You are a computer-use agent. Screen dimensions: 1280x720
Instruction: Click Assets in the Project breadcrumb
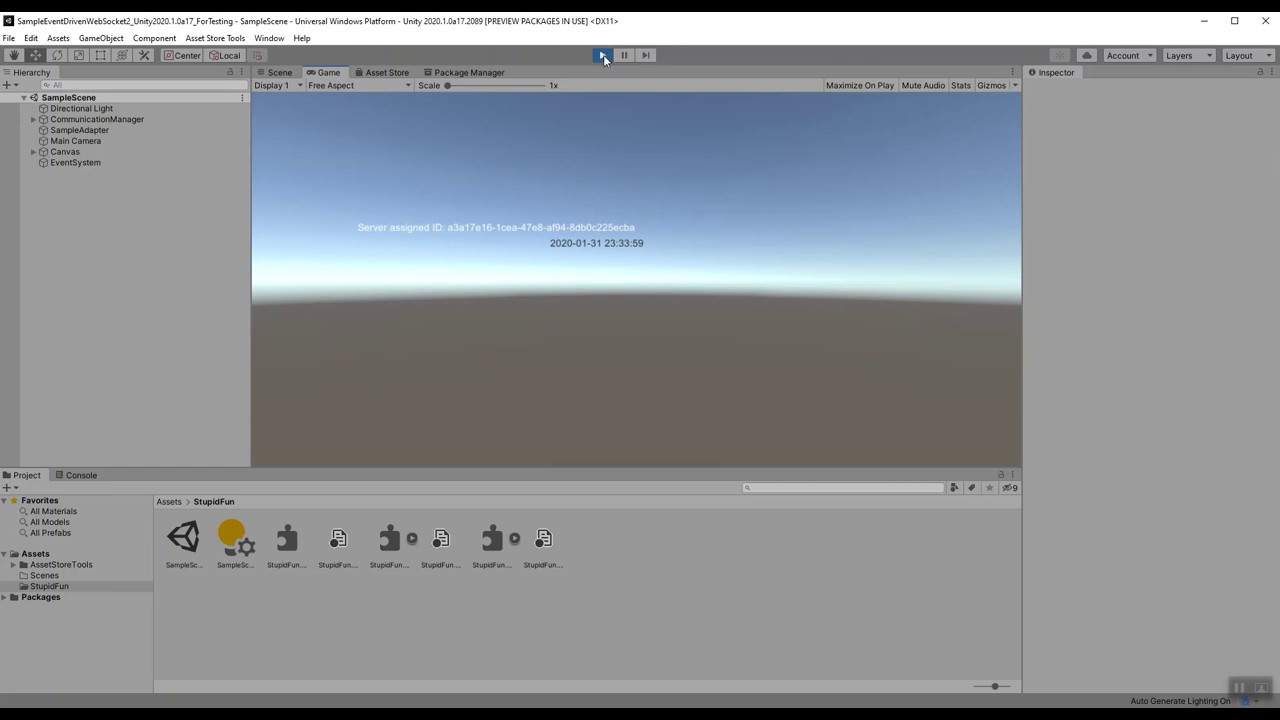pos(169,502)
